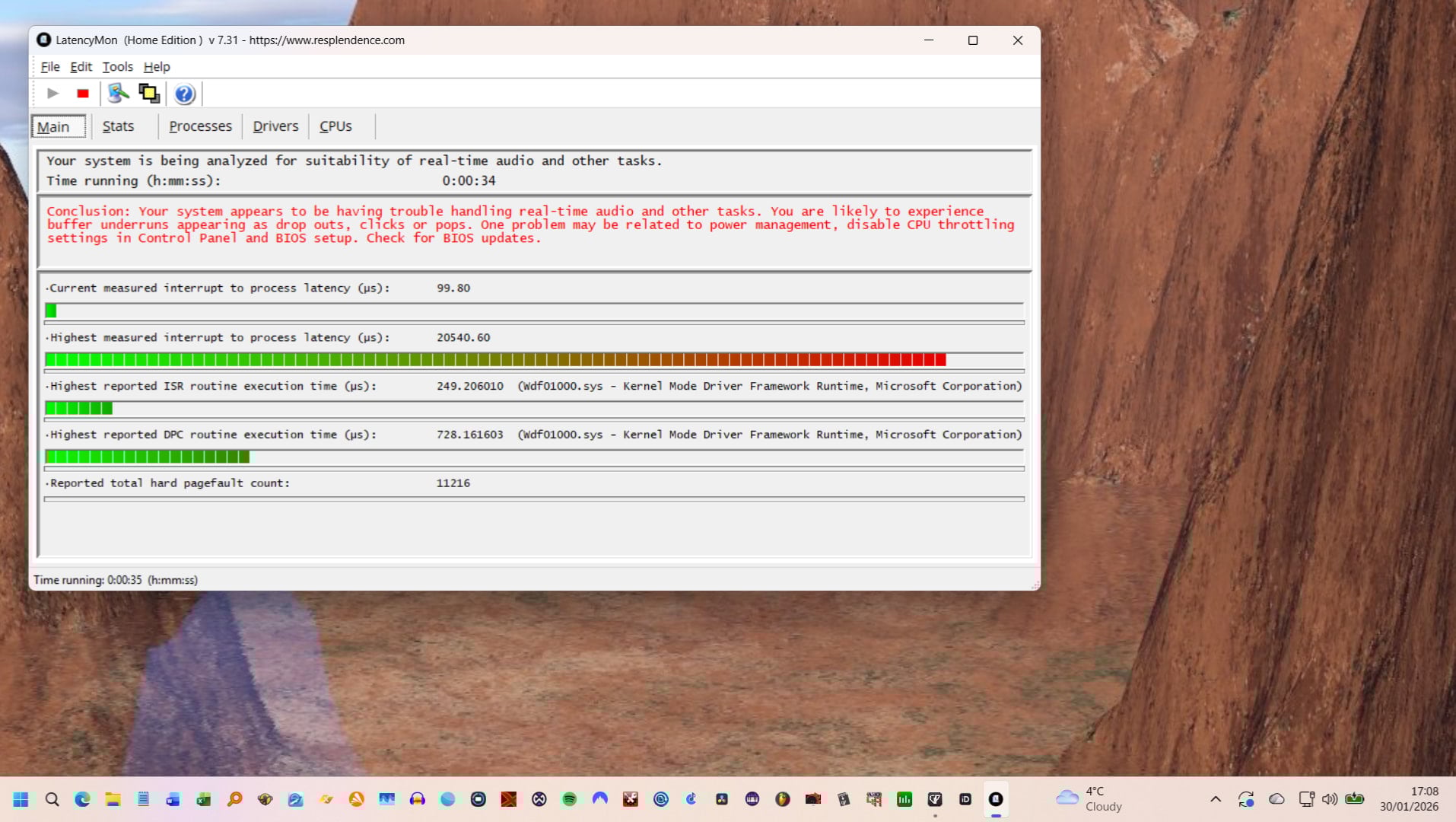Click the Windows Start button
Viewport: 1456px width, 822px height.
(x=21, y=799)
